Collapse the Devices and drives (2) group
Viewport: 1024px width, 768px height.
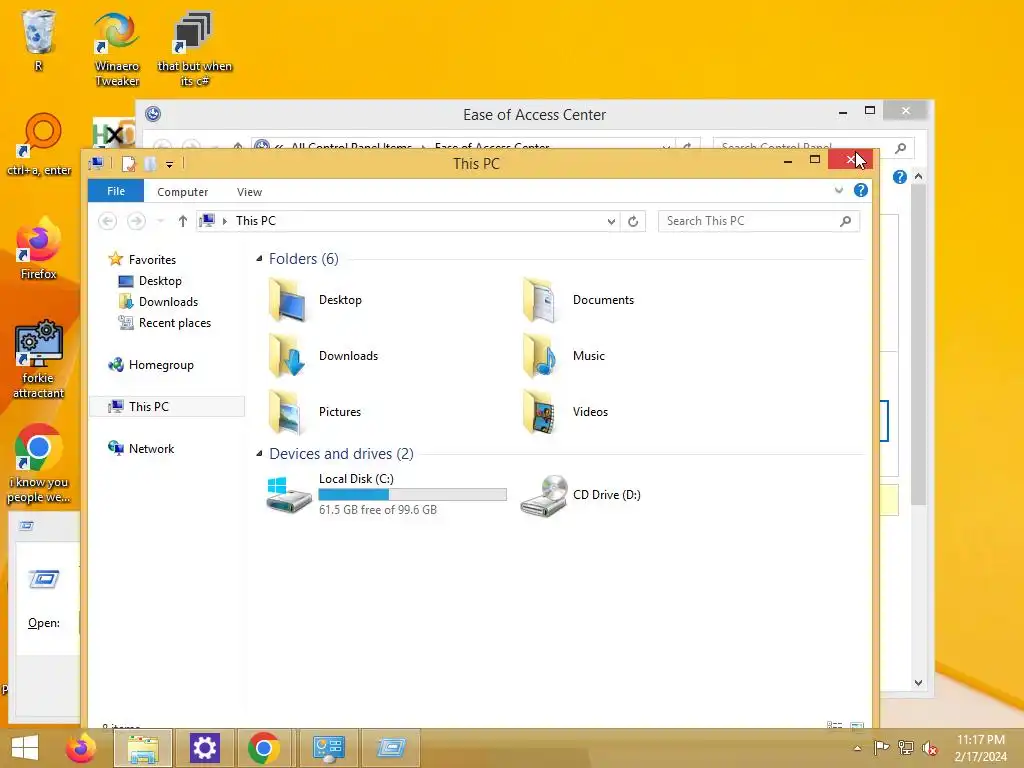point(259,453)
